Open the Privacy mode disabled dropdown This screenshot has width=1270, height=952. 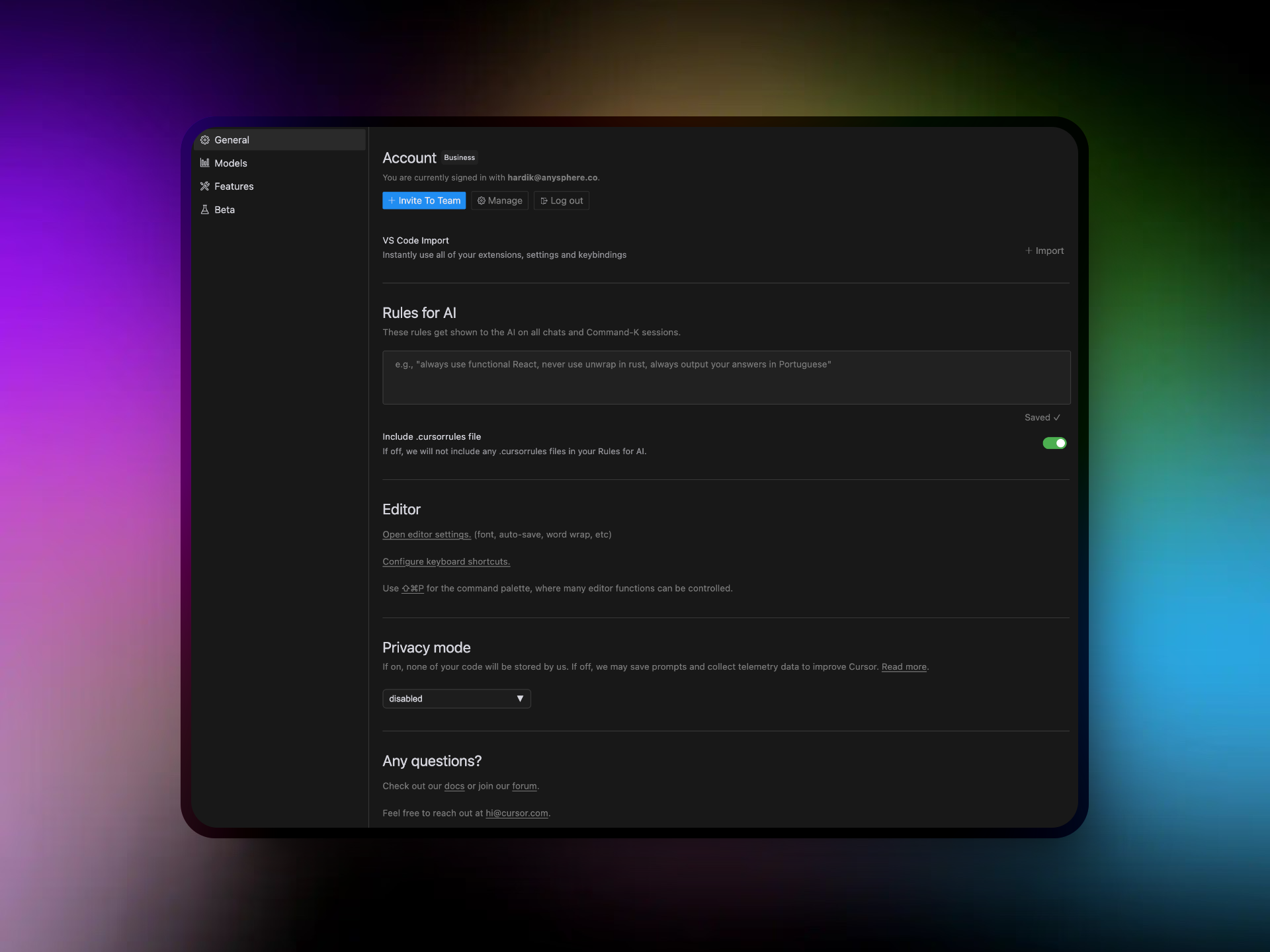(450, 699)
